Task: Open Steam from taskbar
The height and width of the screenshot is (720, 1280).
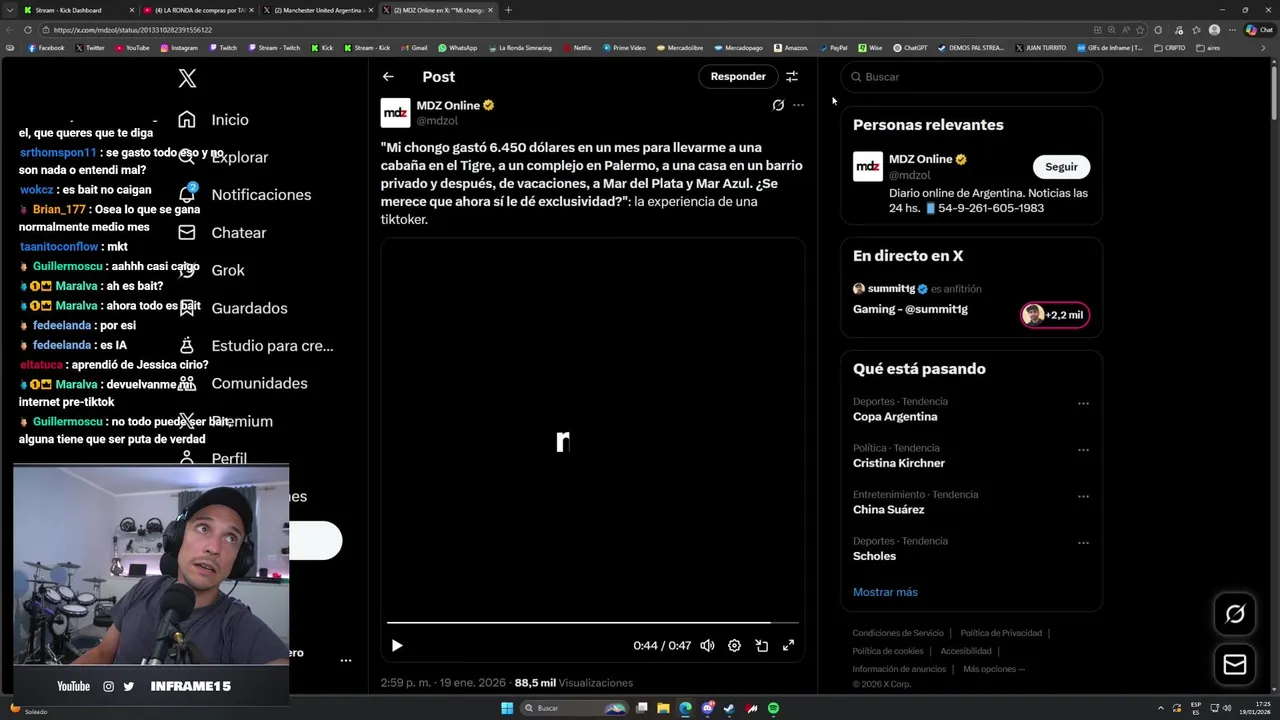Action: (x=730, y=708)
